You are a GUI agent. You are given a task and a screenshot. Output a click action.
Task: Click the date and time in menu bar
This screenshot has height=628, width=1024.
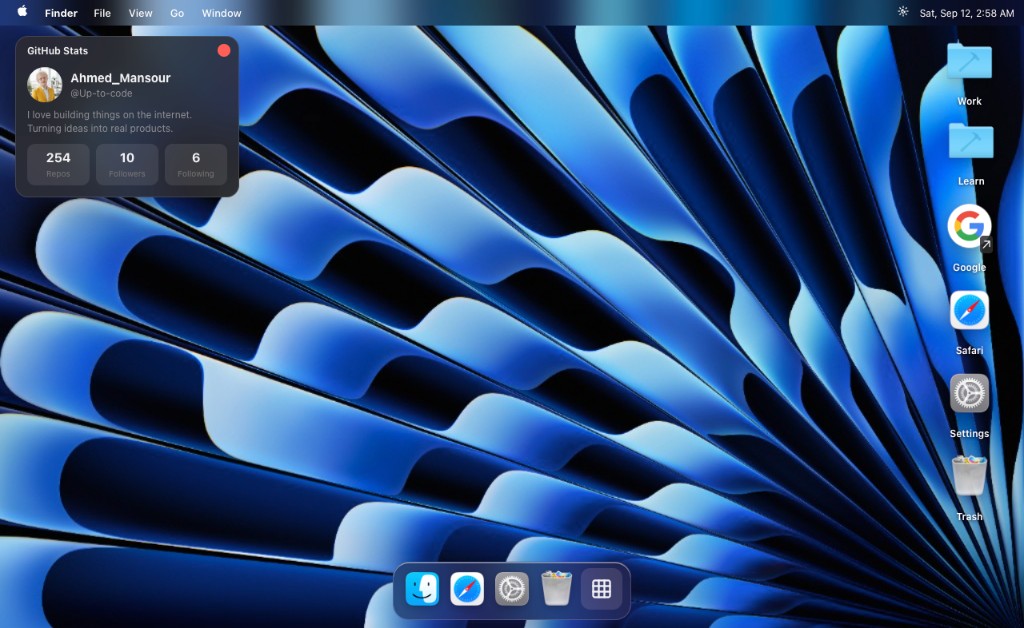point(967,13)
